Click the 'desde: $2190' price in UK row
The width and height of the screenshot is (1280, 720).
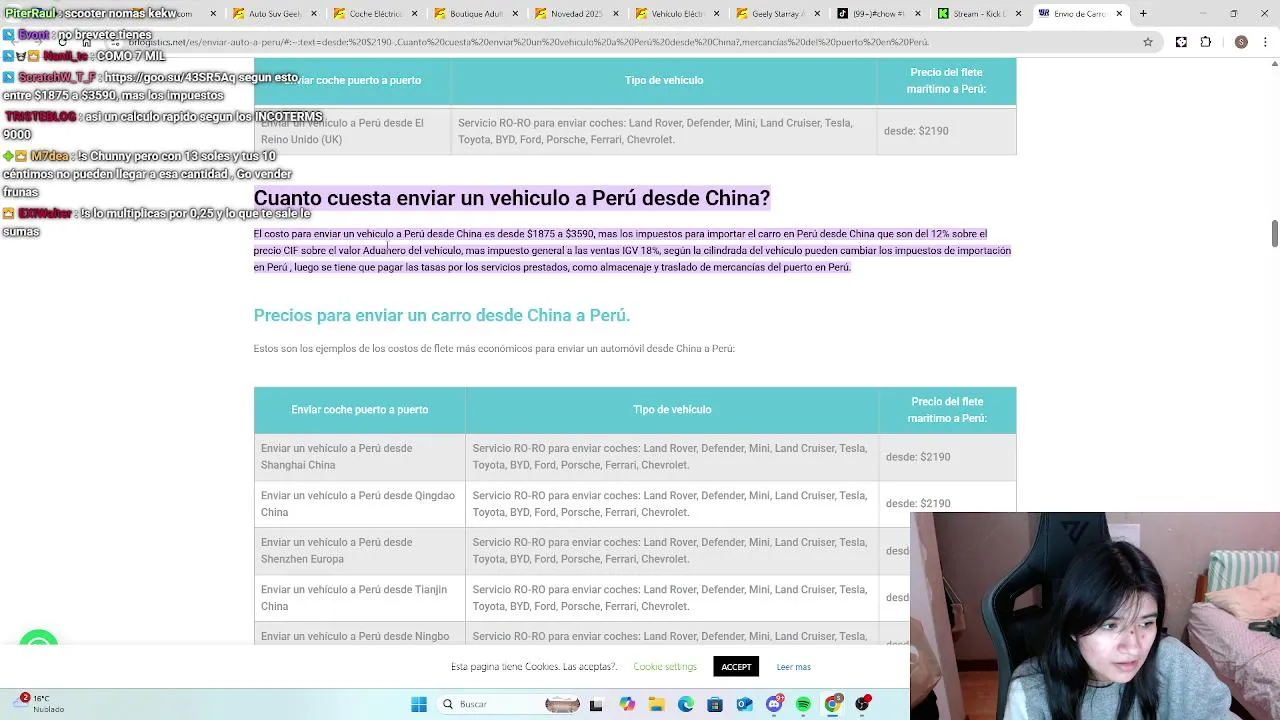916,131
